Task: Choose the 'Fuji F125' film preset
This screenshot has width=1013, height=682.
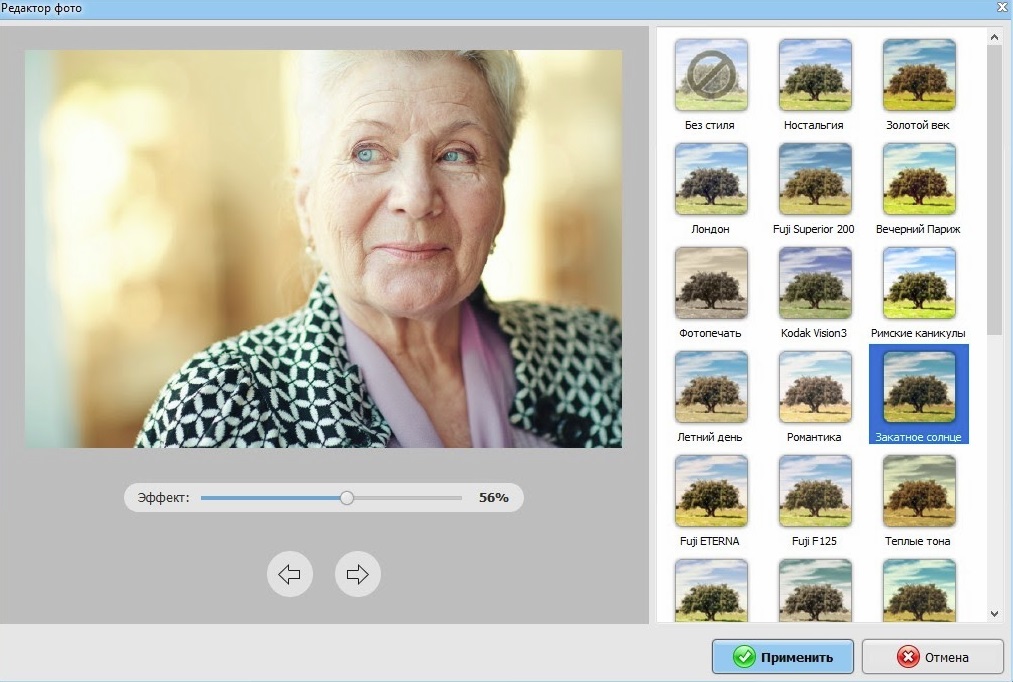Action: click(815, 491)
